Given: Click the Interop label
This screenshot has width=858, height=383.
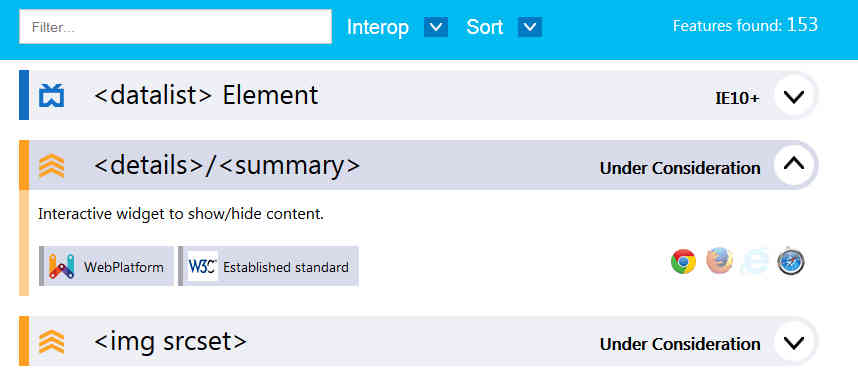Looking at the screenshot, I should pos(378,27).
